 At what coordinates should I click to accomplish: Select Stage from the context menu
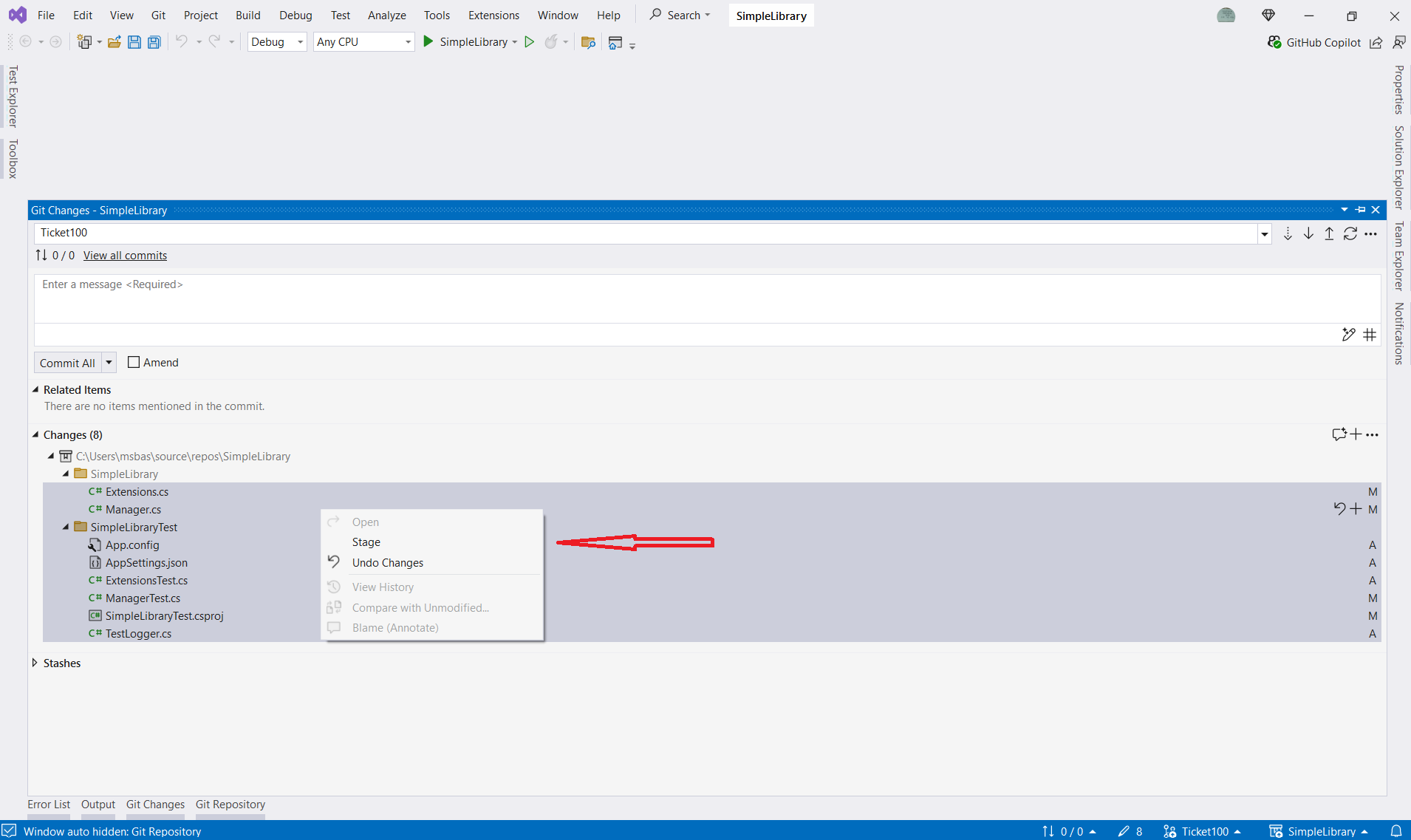coord(366,542)
